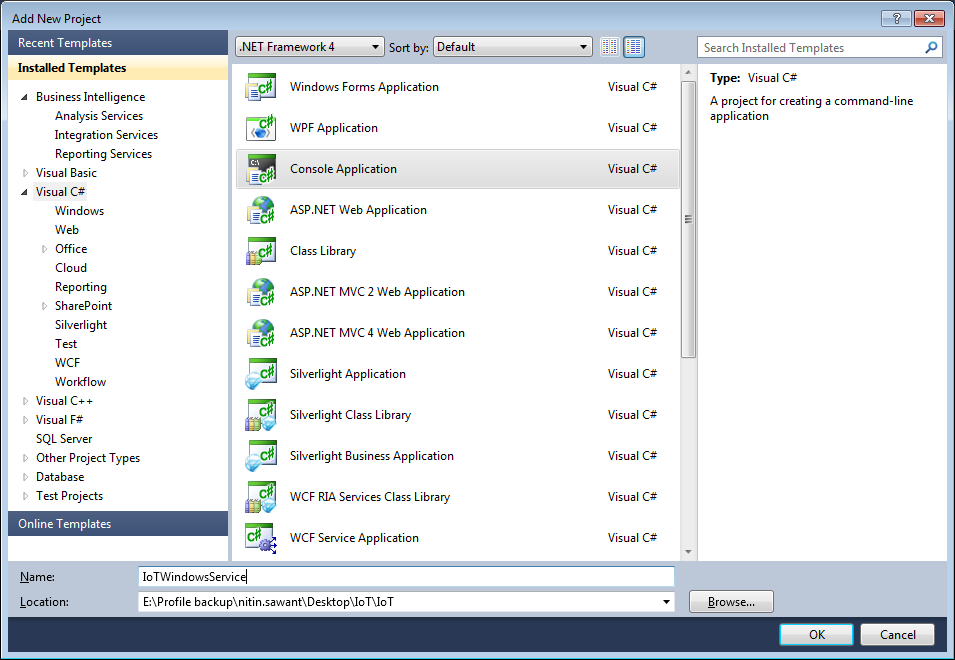Select the WPF Application template name

pos(334,128)
